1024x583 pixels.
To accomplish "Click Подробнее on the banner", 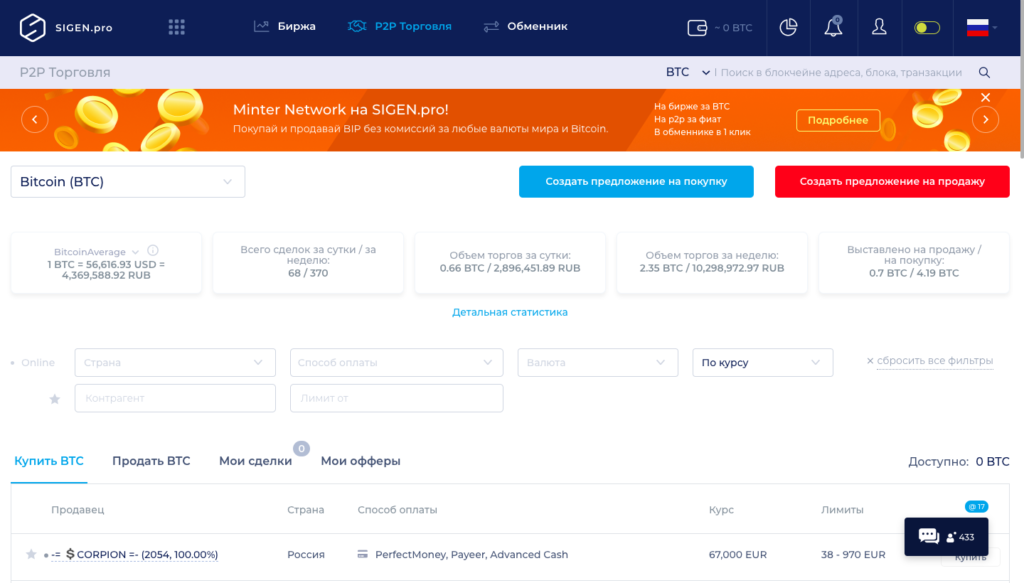I will point(838,120).
